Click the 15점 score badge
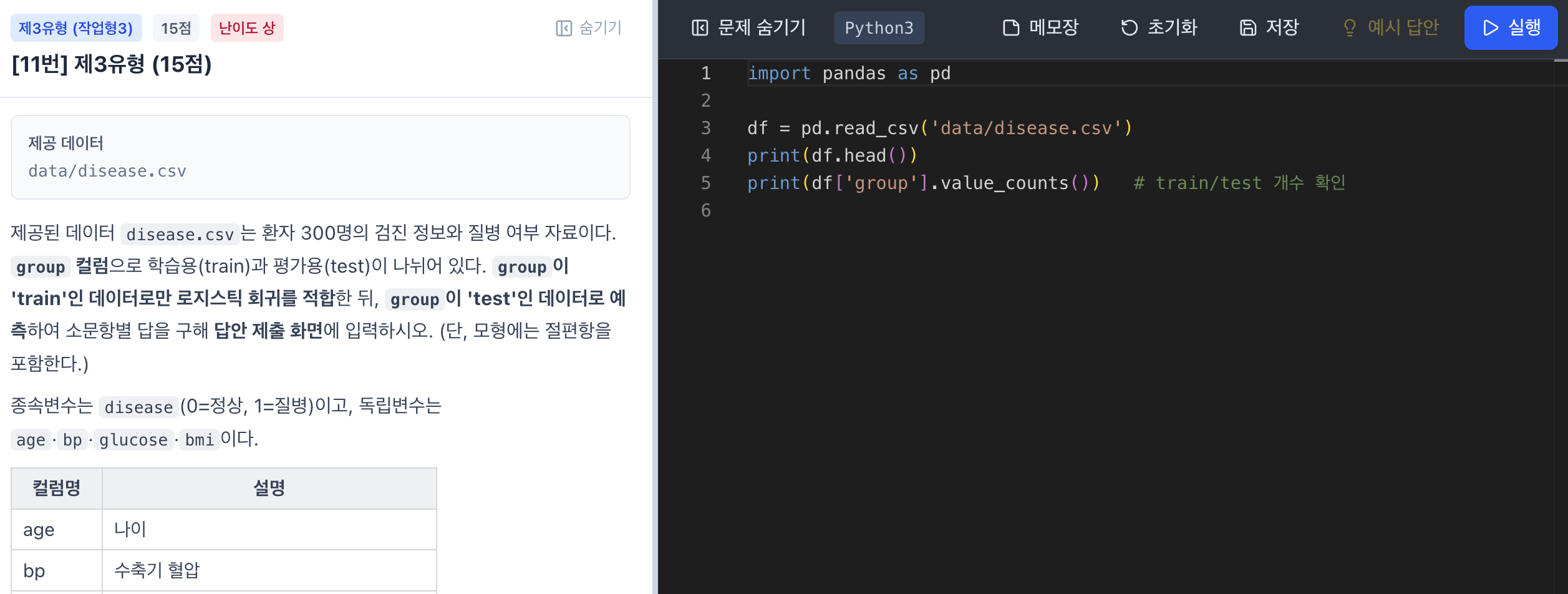1568x594 pixels. pyautogui.click(x=176, y=28)
